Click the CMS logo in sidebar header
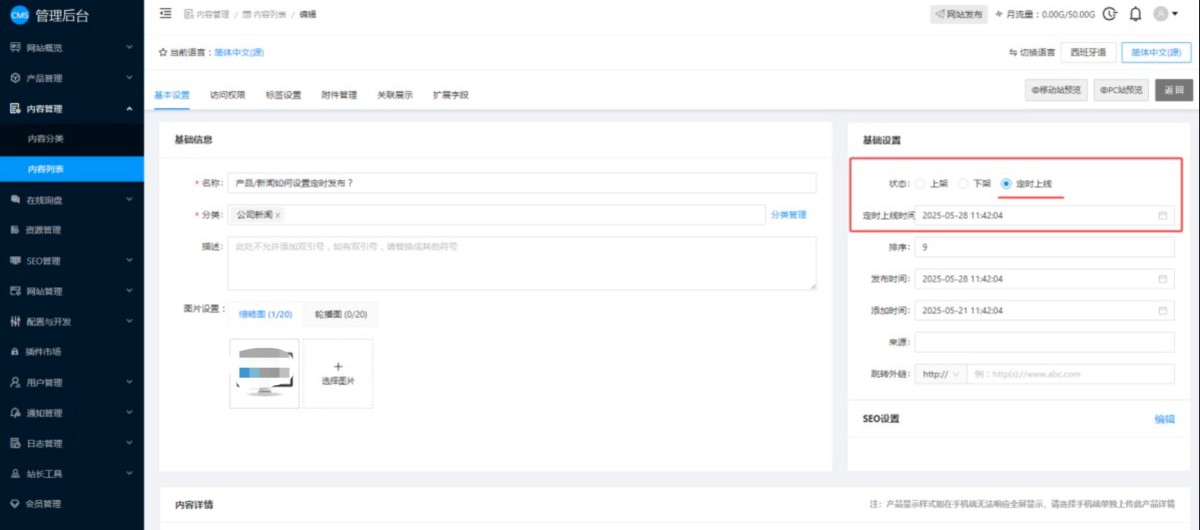This screenshot has height=530, width=1200. tap(18, 14)
